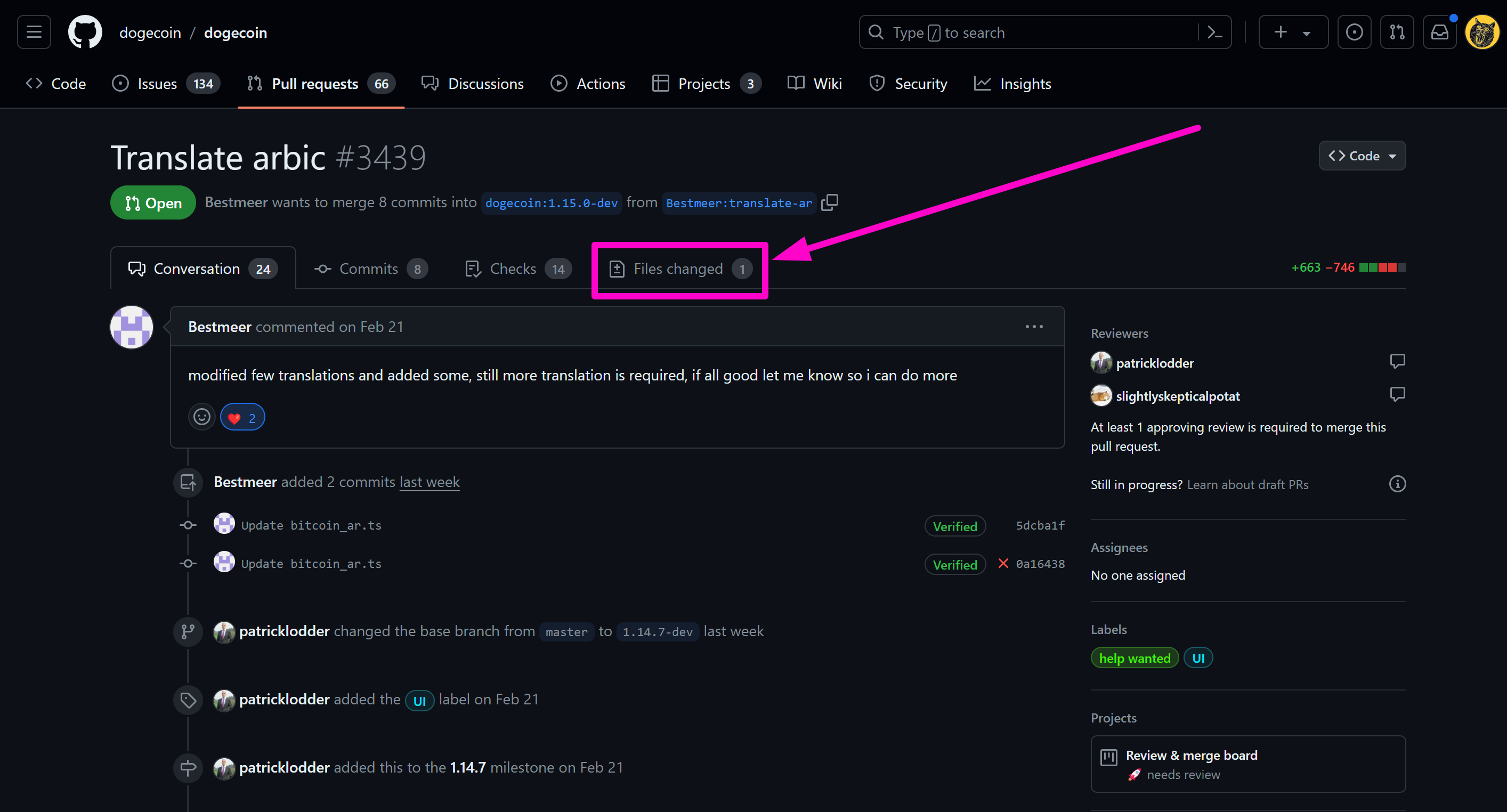Click the comment icon beside patricklodder reviewer
Screen dimensions: 1507x812
pos(1397,362)
